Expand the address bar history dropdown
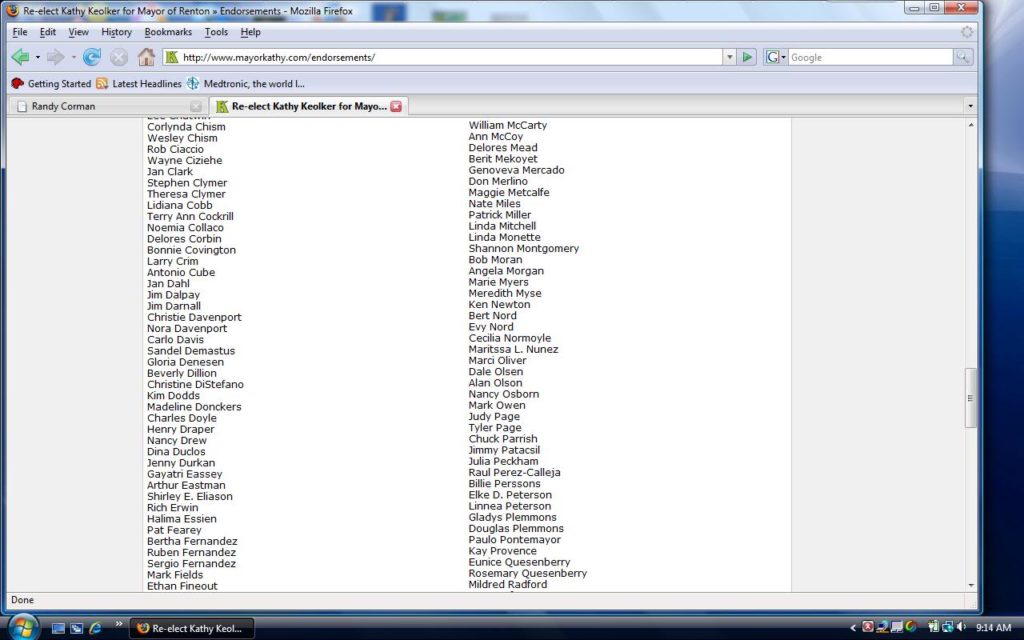 728,57
